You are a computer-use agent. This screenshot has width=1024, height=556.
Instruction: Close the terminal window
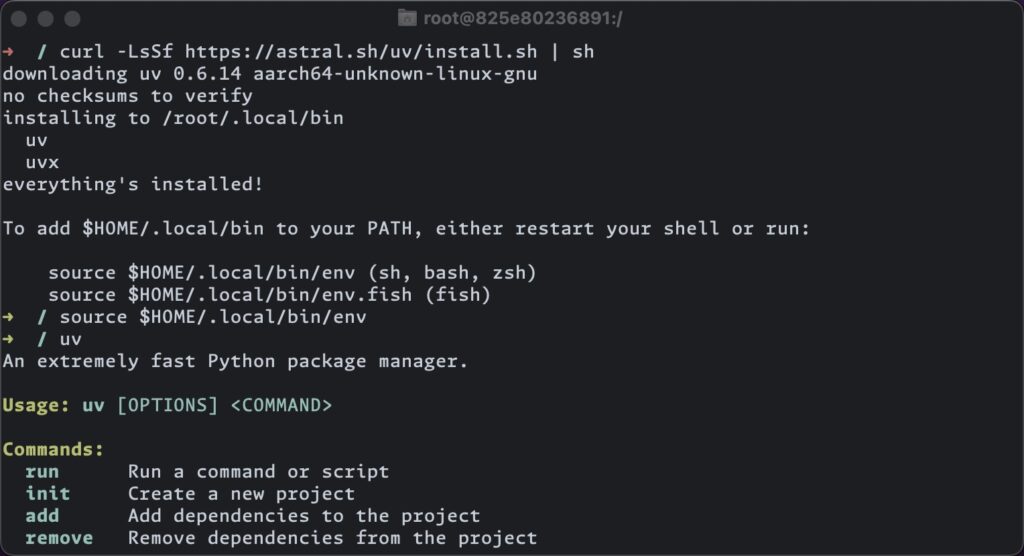tap(20, 18)
